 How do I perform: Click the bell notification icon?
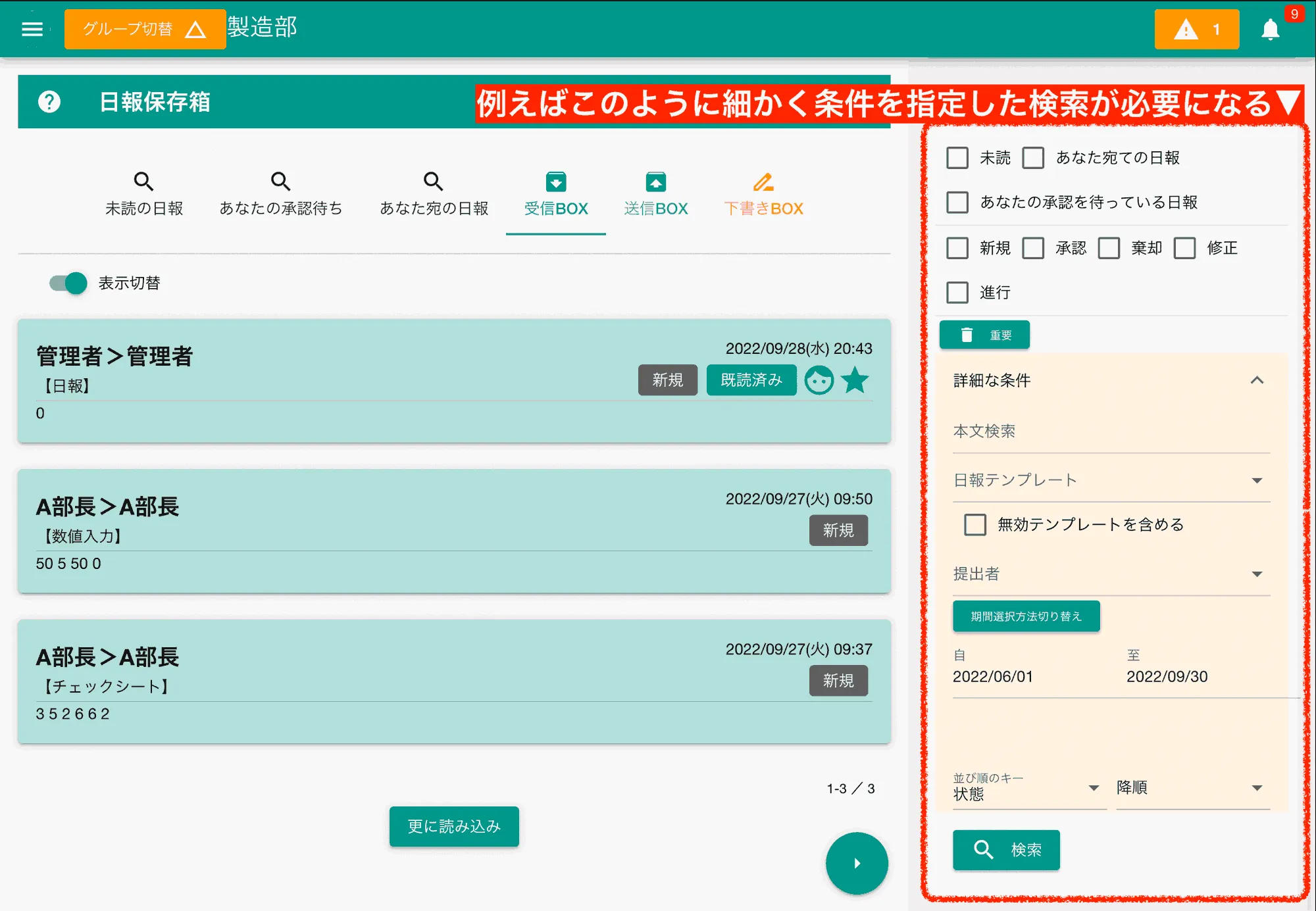coord(1270,28)
